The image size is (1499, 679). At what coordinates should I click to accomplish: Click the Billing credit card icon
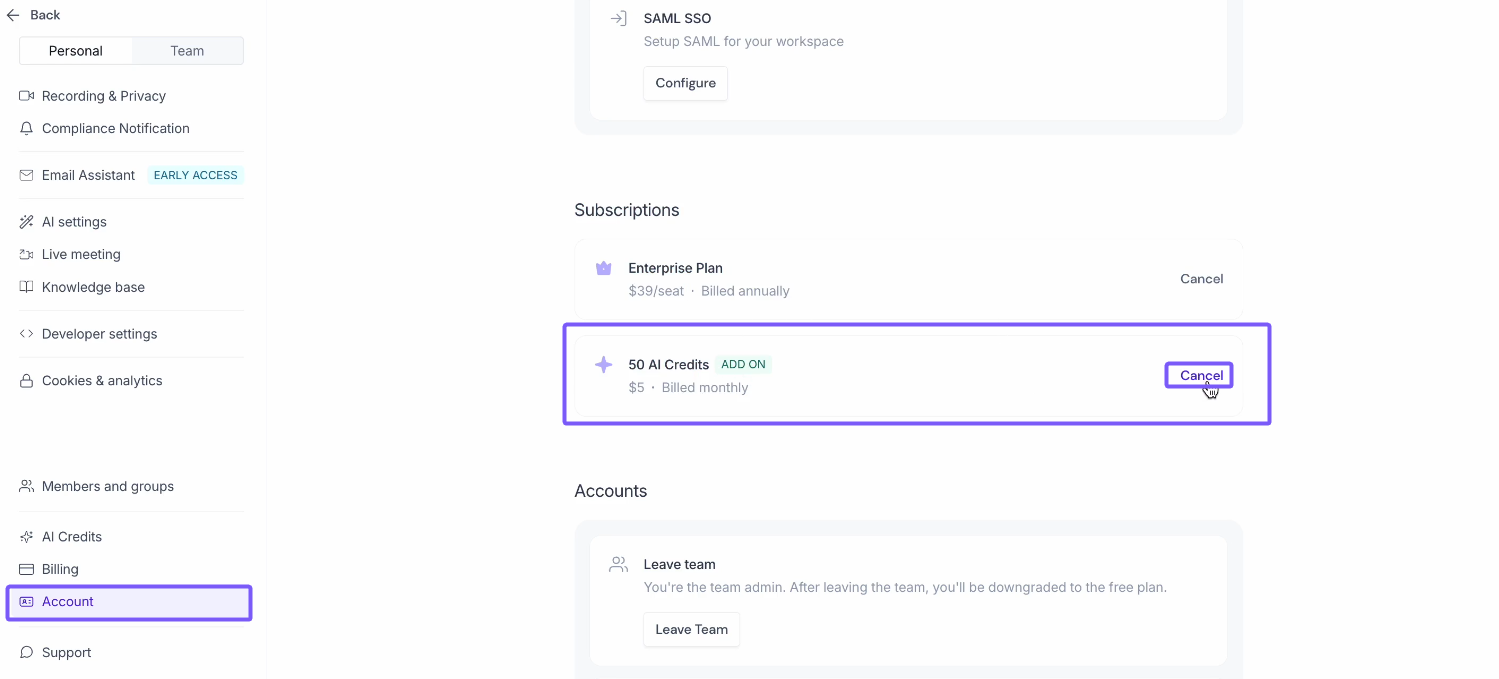[x=27, y=569]
